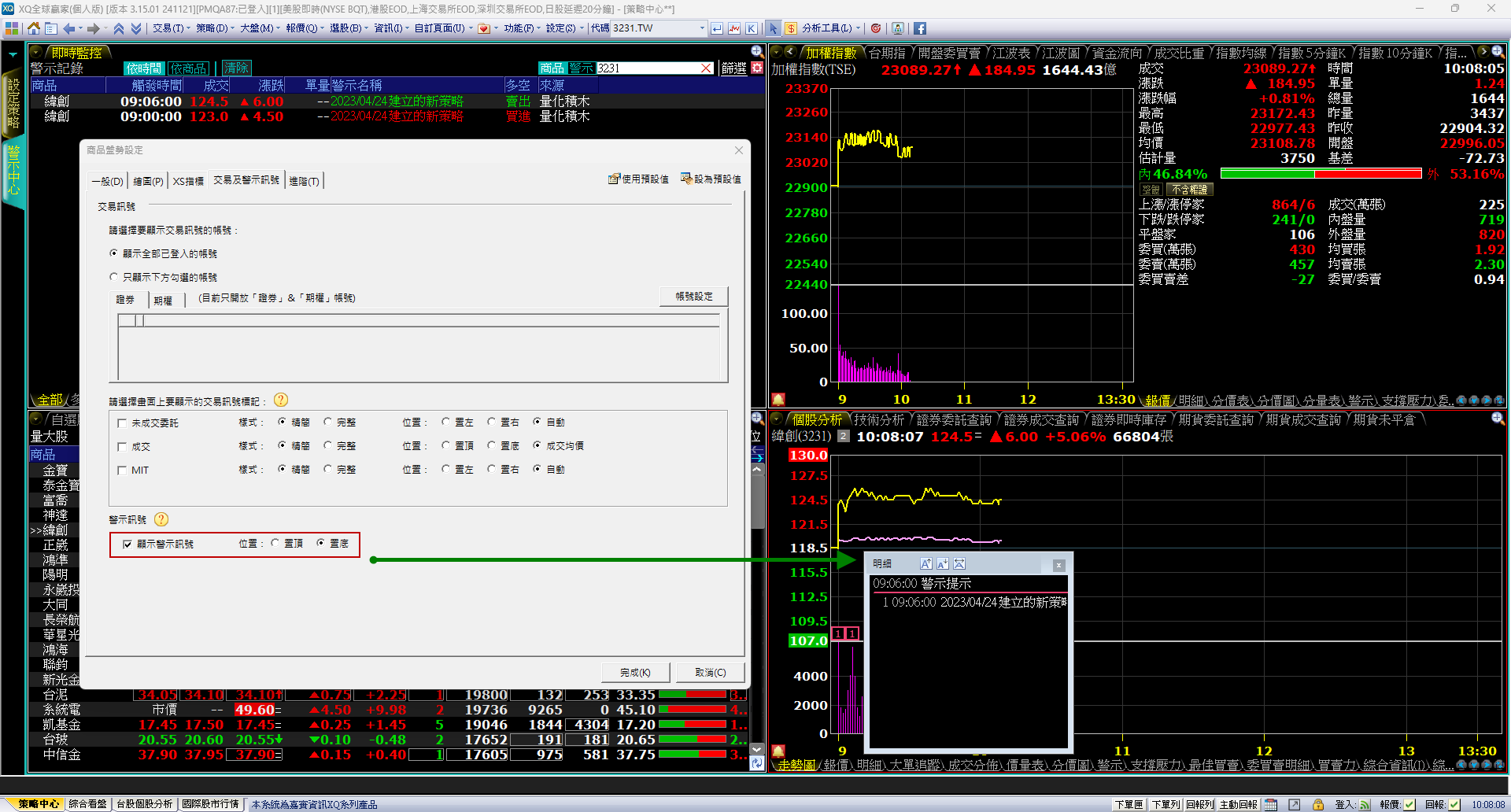Click 使用預設值 icon button in dialog
1511x812 pixels.
(x=638, y=179)
